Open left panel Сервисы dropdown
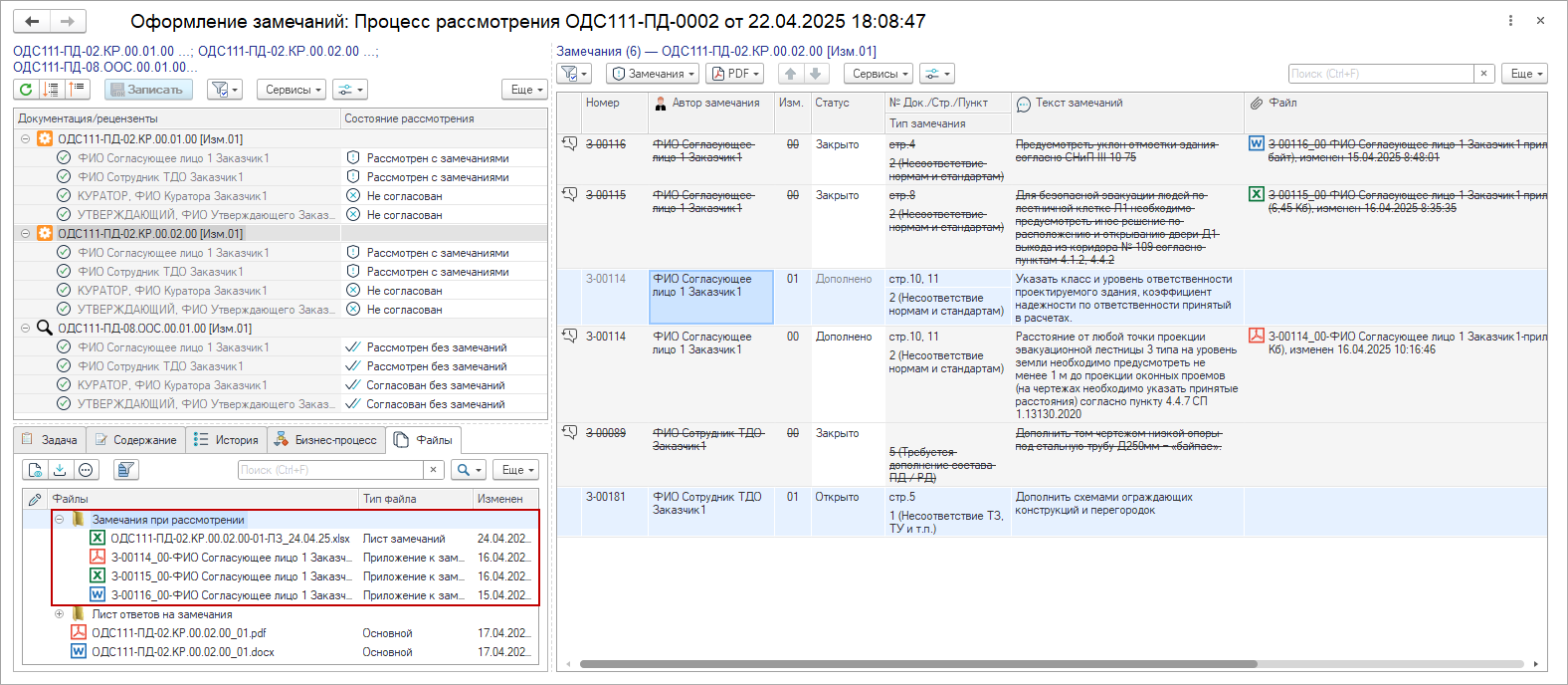 pos(293,90)
